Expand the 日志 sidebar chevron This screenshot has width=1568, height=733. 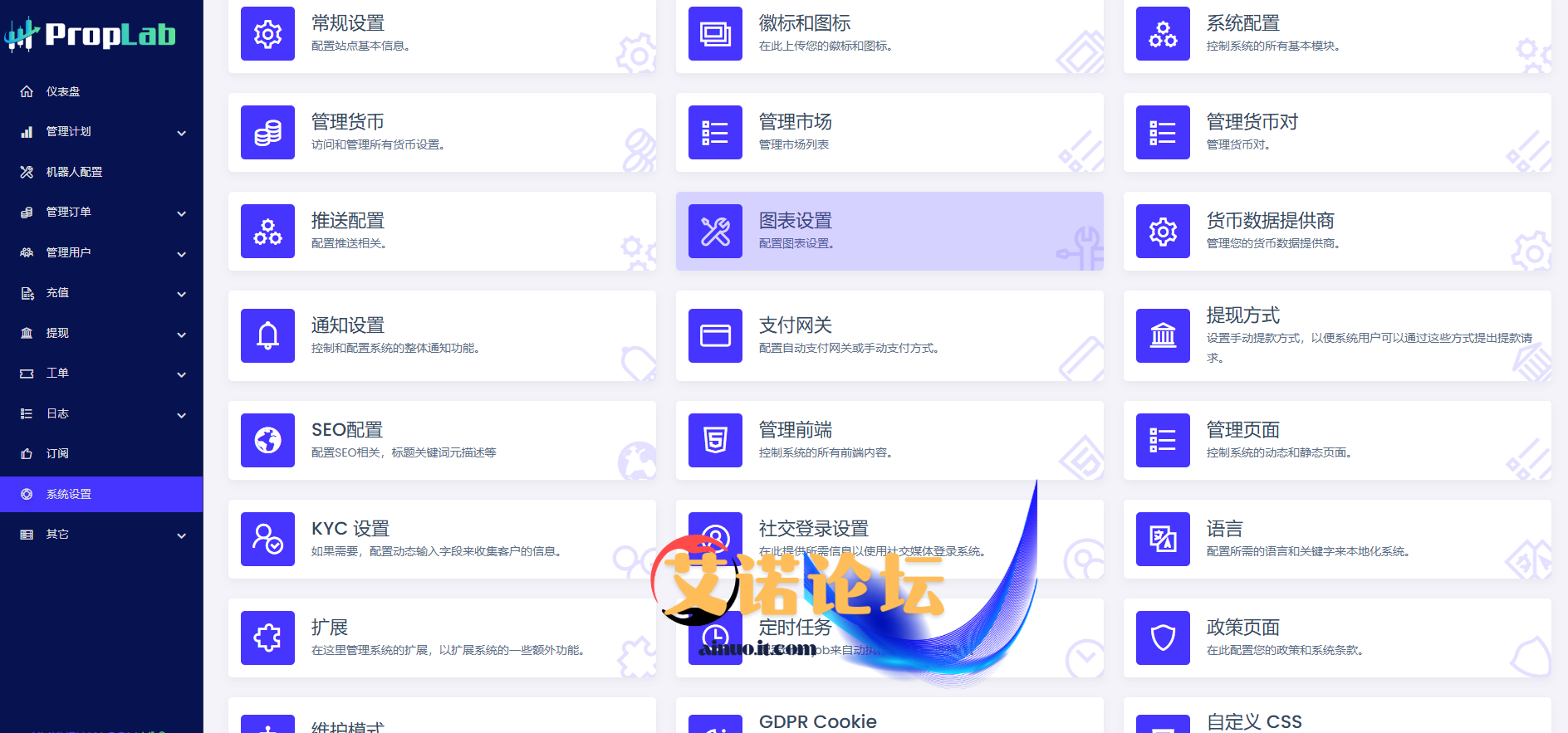click(182, 415)
